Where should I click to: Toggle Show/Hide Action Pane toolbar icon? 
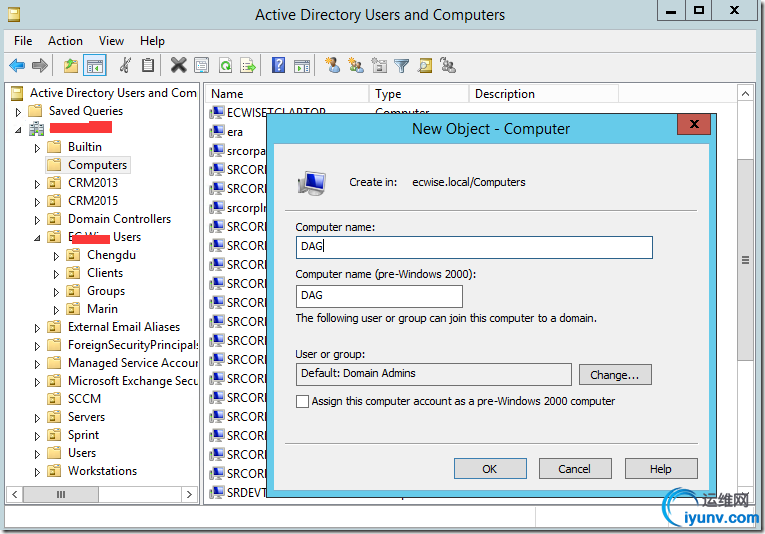click(x=302, y=65)
